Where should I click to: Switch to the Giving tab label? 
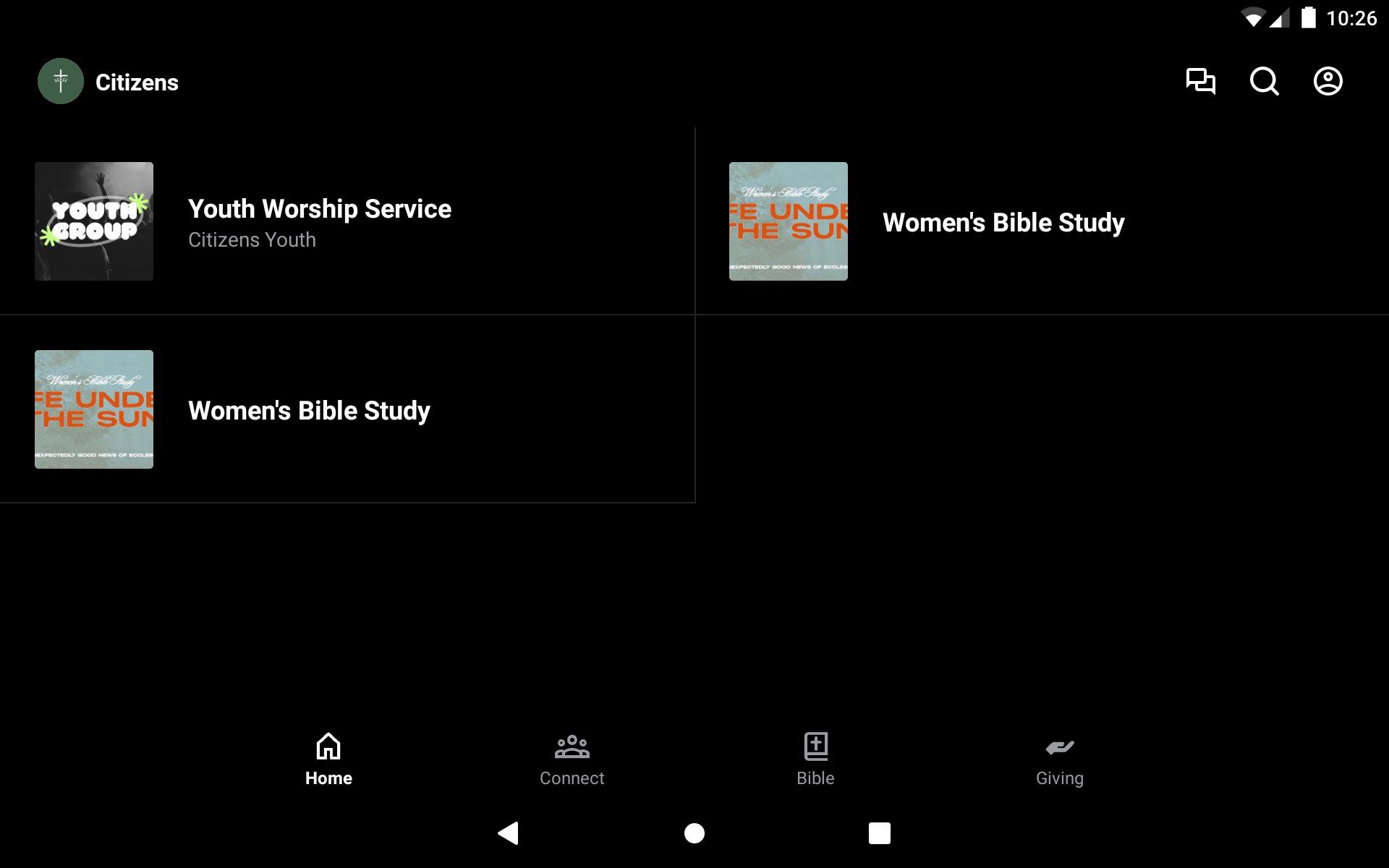[1059, 778]
